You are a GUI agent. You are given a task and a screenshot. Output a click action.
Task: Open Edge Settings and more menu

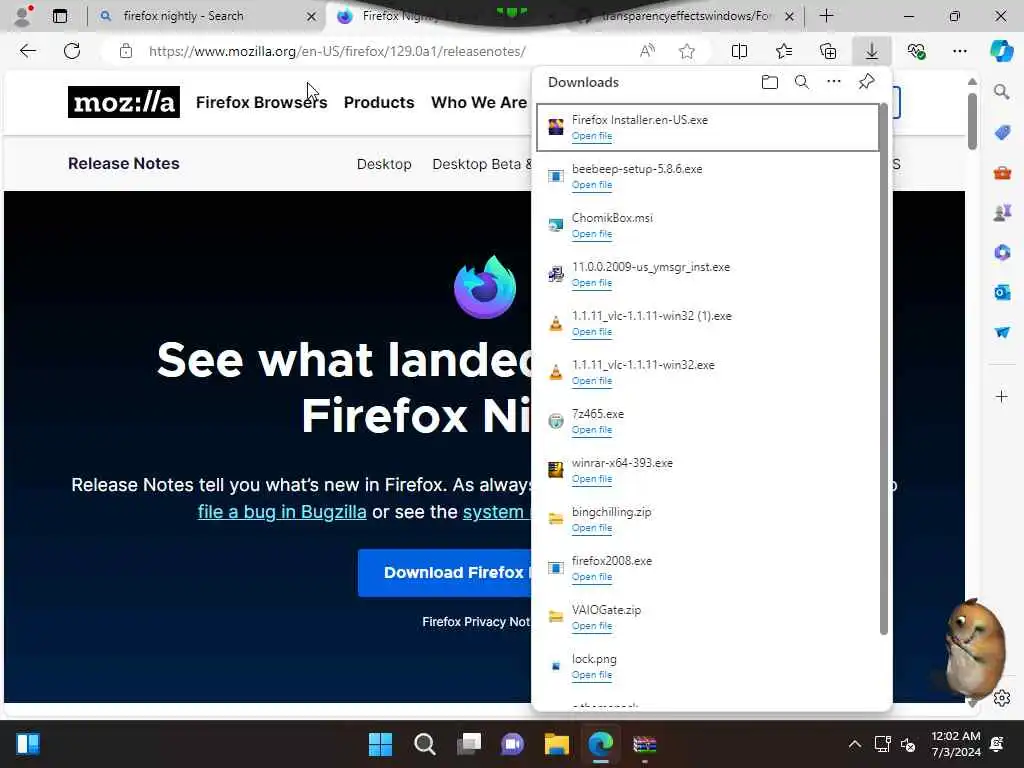[x=959, y=51]
